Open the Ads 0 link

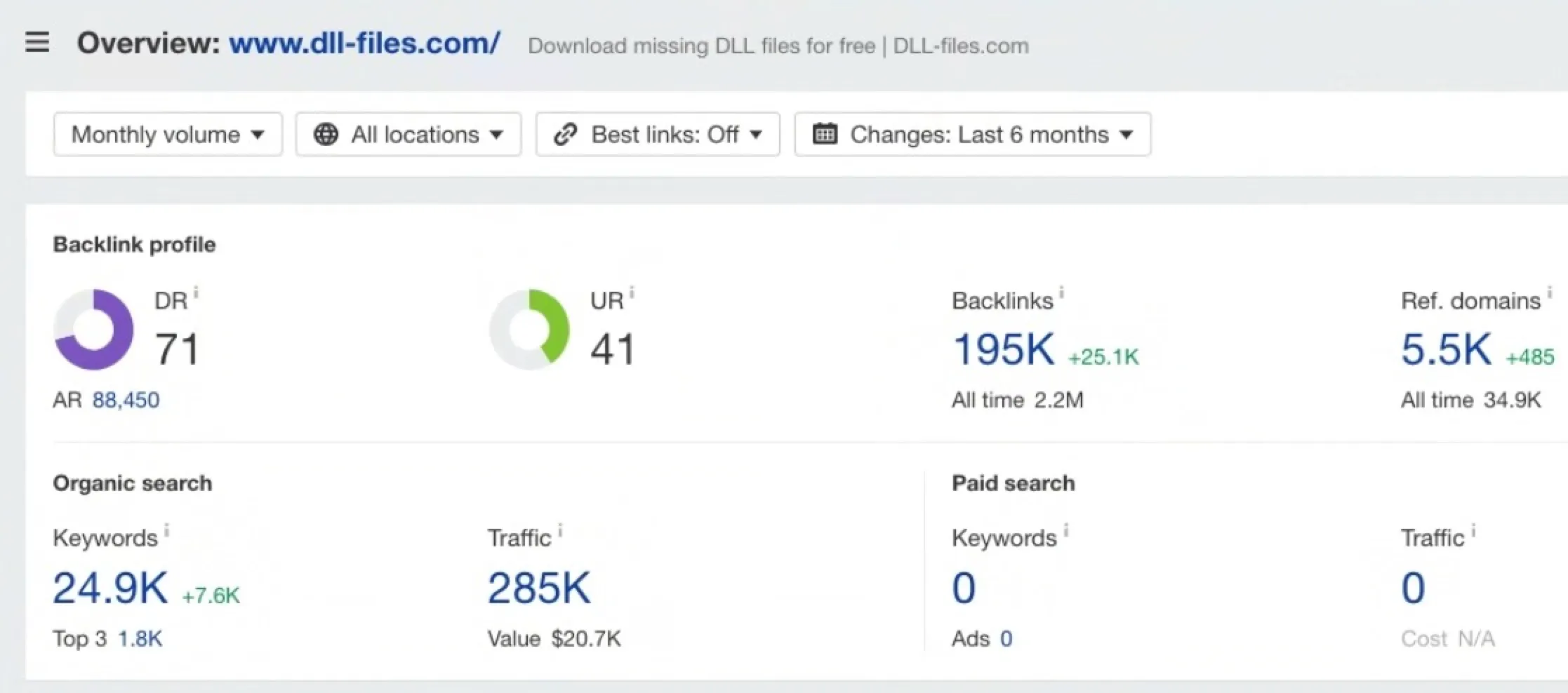(x=1006, y=638)
